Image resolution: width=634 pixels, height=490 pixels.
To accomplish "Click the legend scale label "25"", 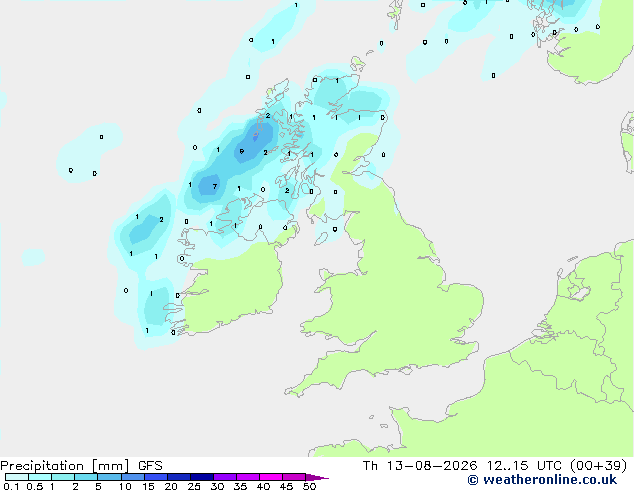I will coord(194,486).
